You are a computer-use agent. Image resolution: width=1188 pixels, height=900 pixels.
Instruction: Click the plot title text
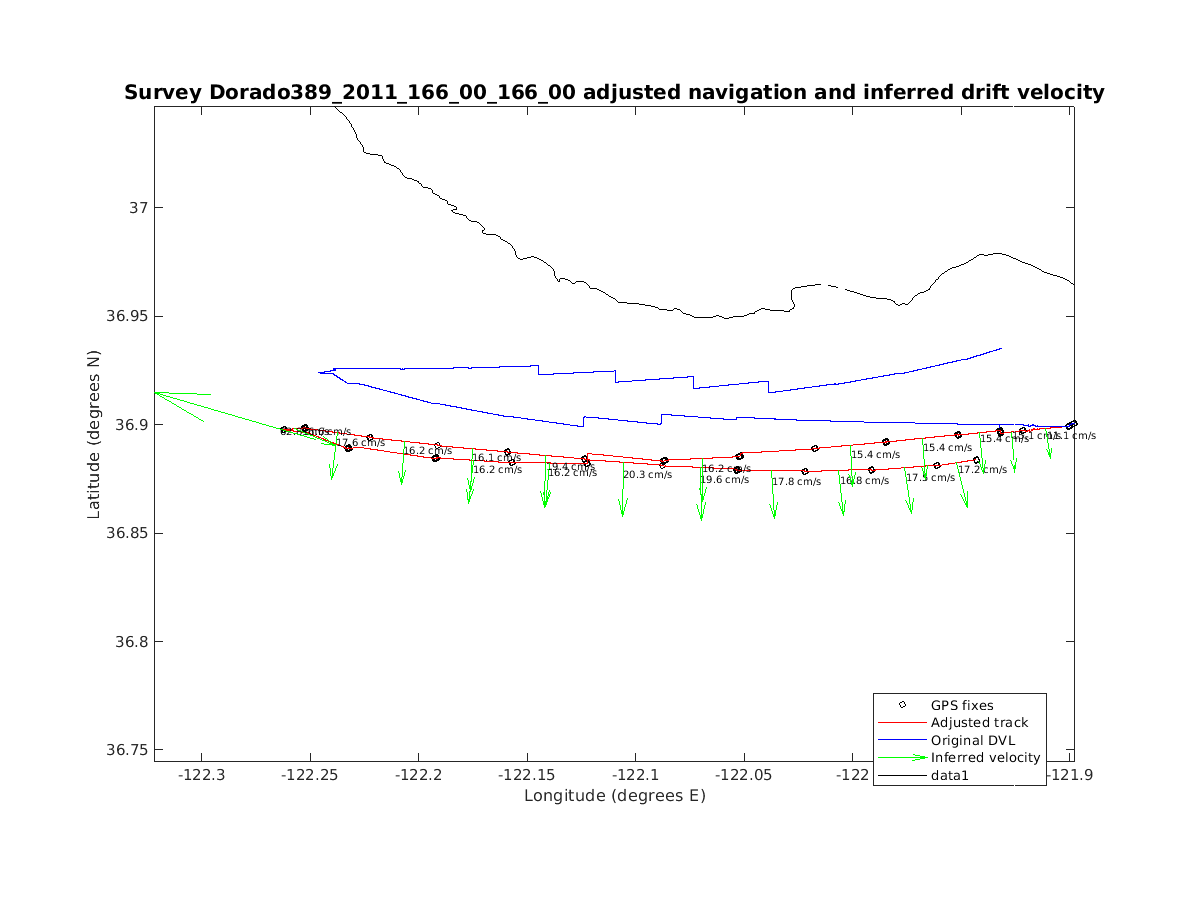coord(614,93)
